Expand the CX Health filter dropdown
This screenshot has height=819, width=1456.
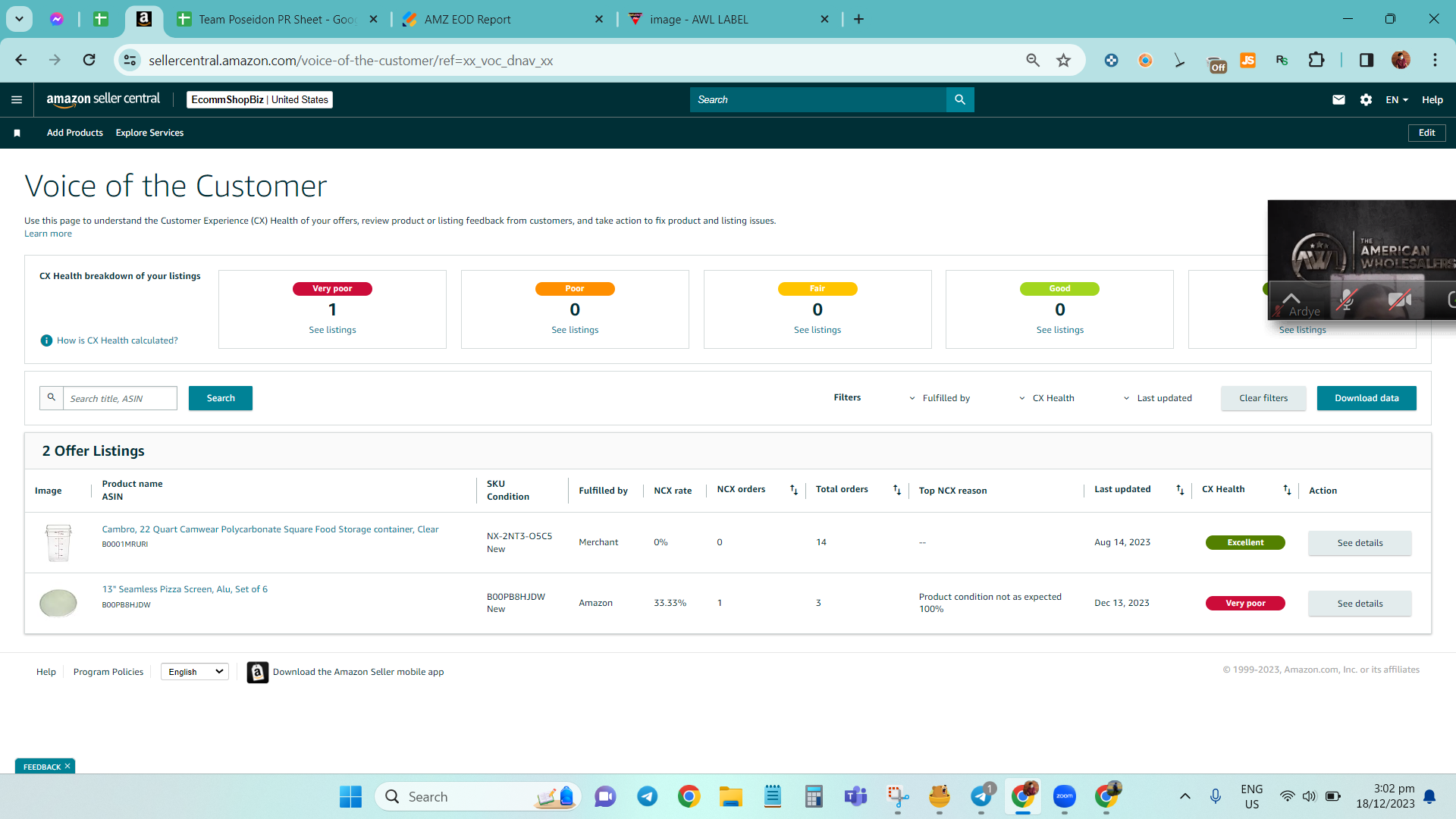(x=1046, y=398)
